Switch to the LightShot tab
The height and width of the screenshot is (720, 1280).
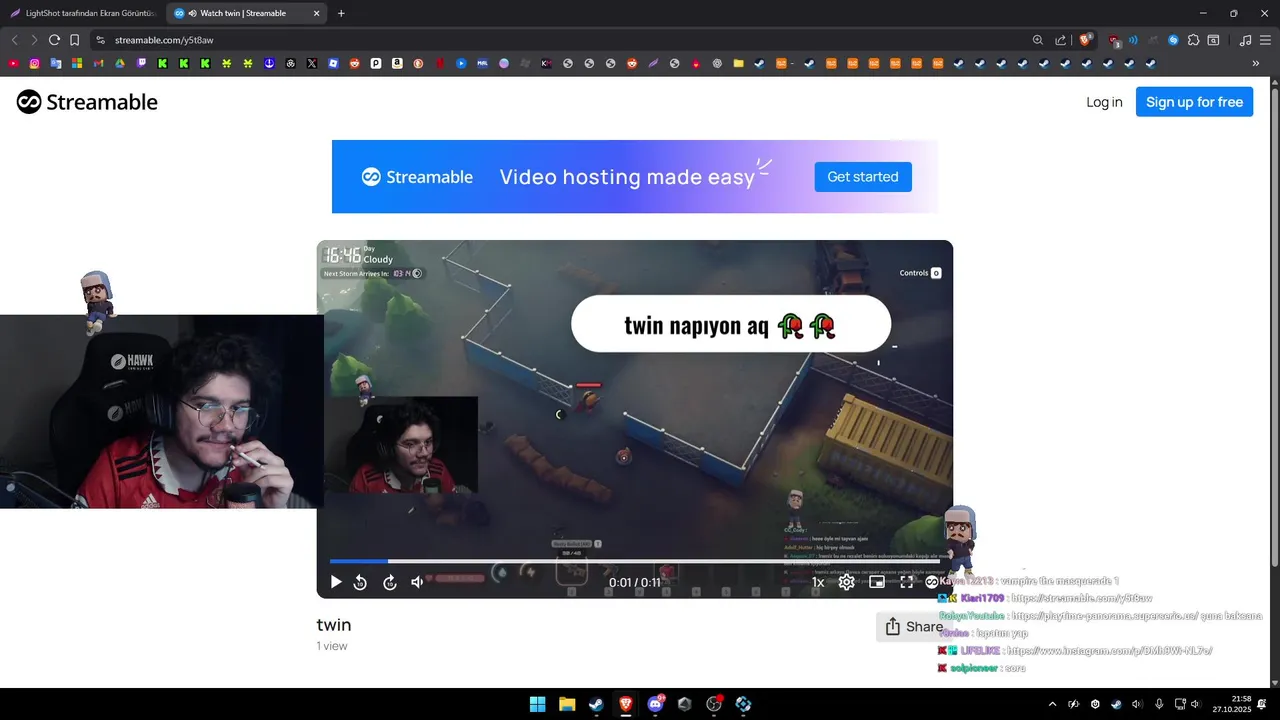[82, 13]
